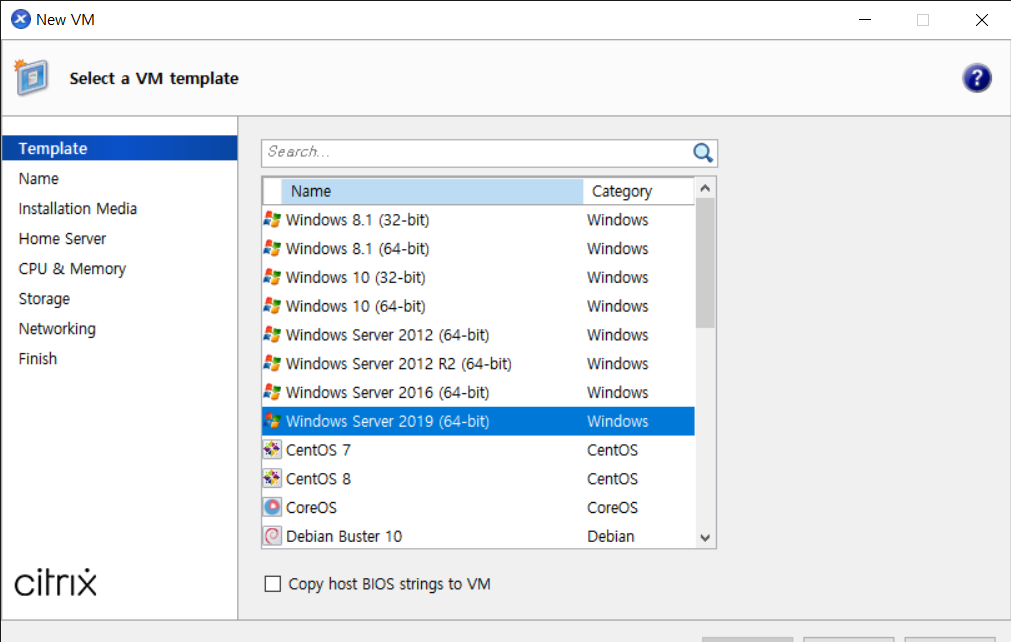Select the Windows Server 2019 (64-bit) name
The image size is (1011, 642).
pyautogui.click(x=388, y=421)
